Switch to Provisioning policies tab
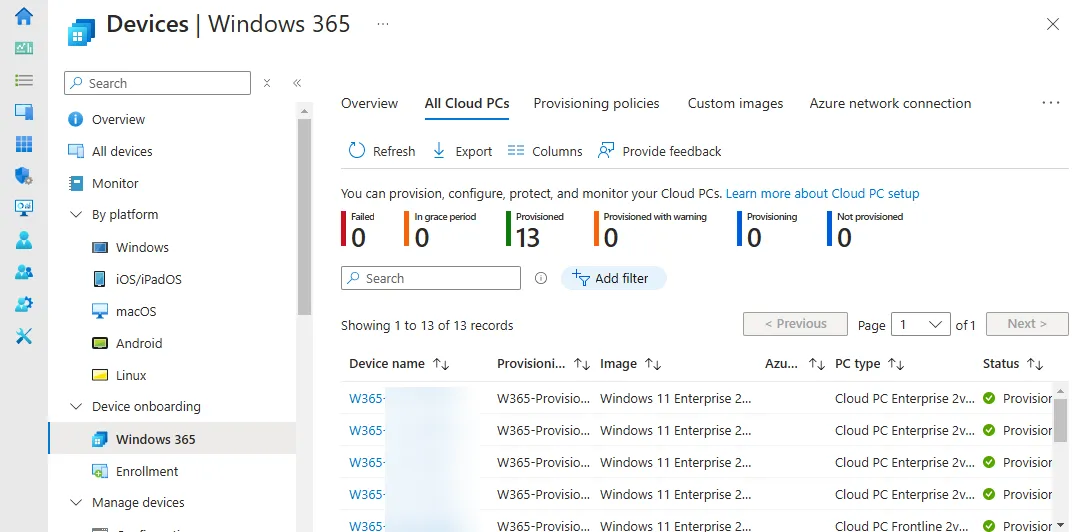Image resolution: width=1089 pixels, height=532 pixels. click(x=597, y=103)
